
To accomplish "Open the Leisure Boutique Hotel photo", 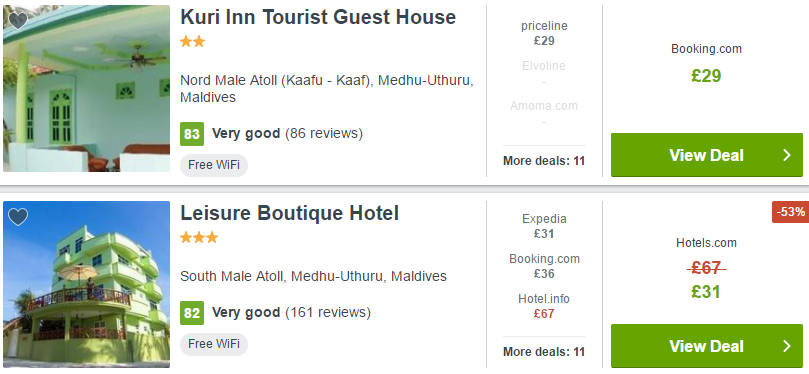I will pyautogui.click(x=86, y=284).
